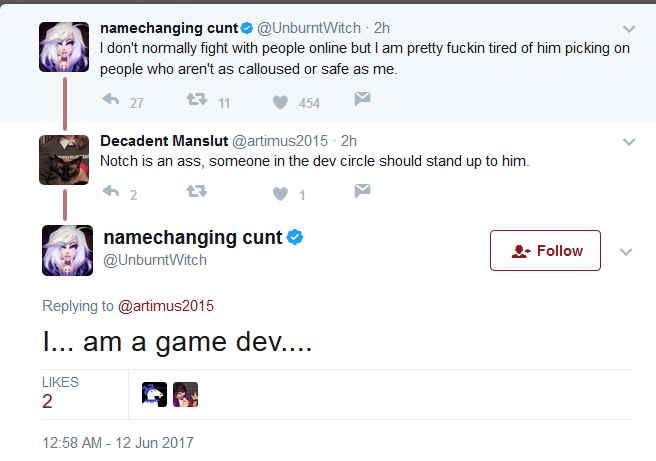Image resolution: width=656 pixels, height=461 pixels.
Task: Open the 12:58 AM - 12 Jun 2017 timestamp
Action: coord(118,443)
